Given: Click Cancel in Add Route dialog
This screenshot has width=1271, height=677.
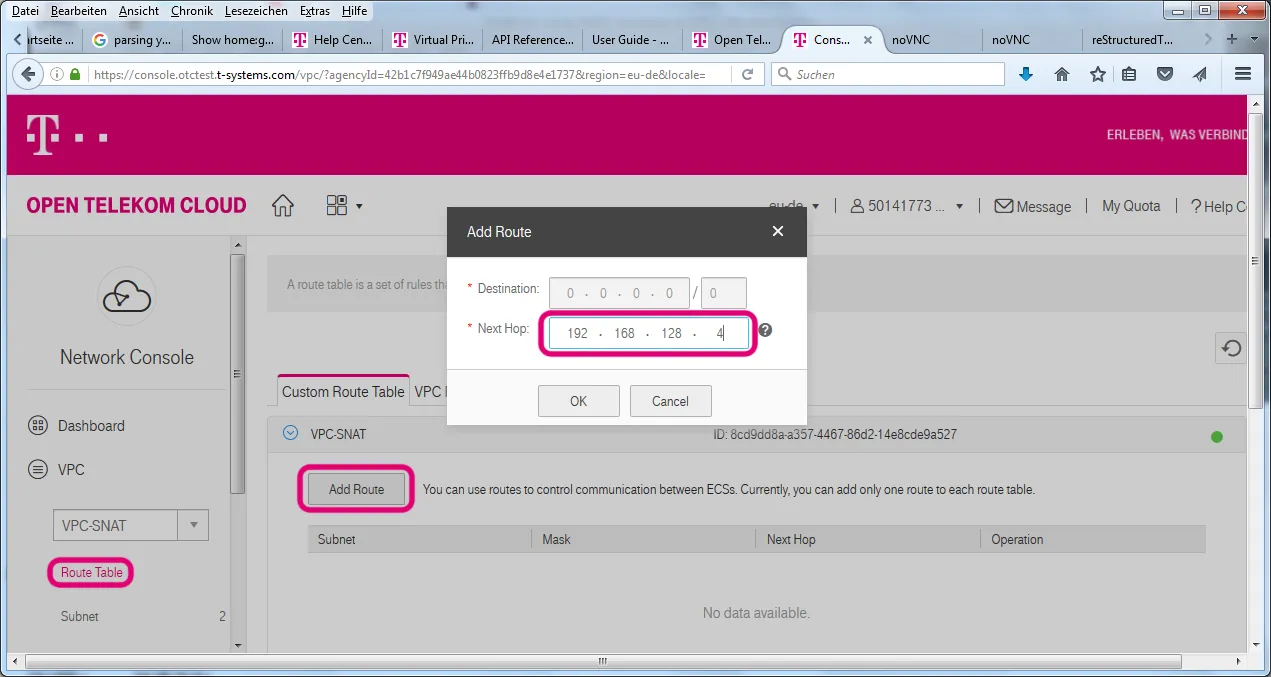Looking at the screenshot, I should click(670, 401).
